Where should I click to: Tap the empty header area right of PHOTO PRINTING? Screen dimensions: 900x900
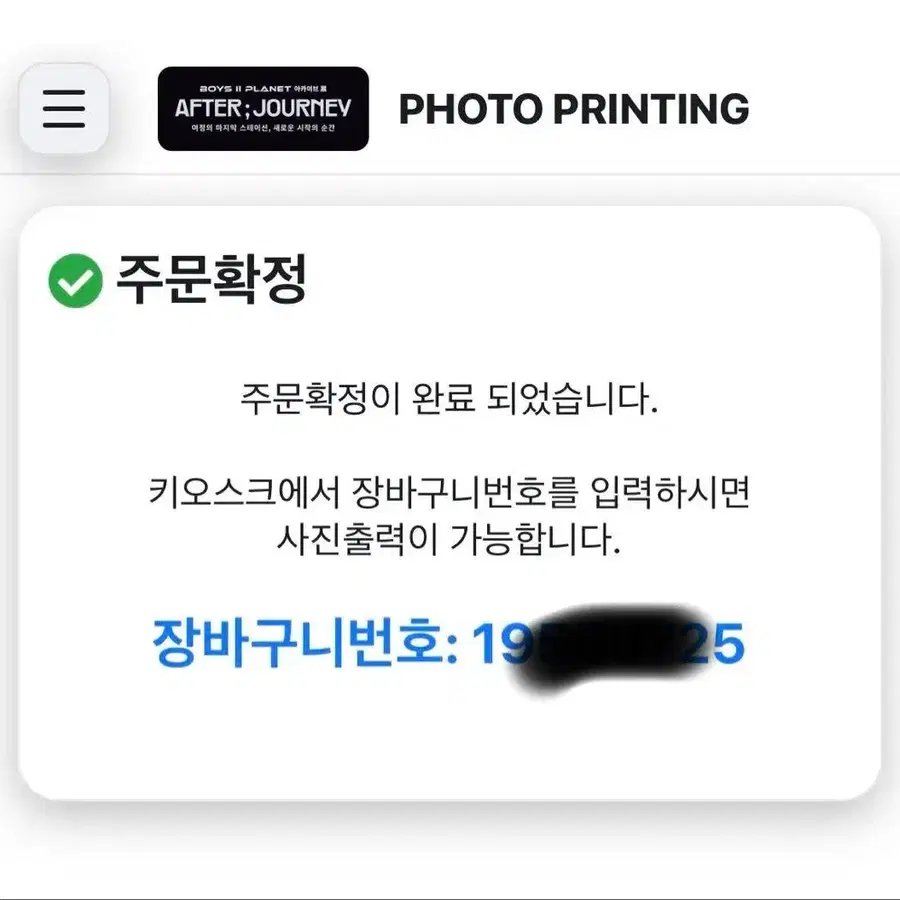[824, 108]
